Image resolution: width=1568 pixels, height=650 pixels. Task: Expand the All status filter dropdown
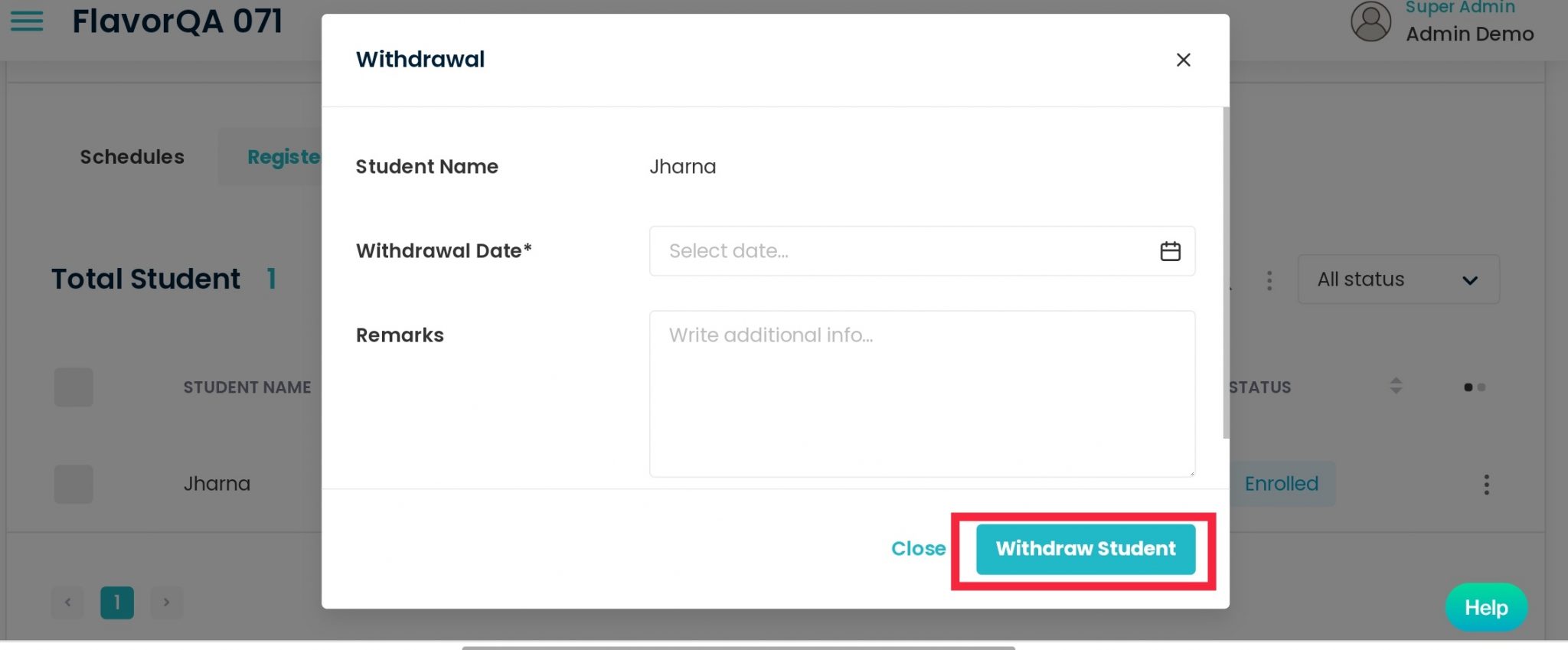coord(1397,280)
